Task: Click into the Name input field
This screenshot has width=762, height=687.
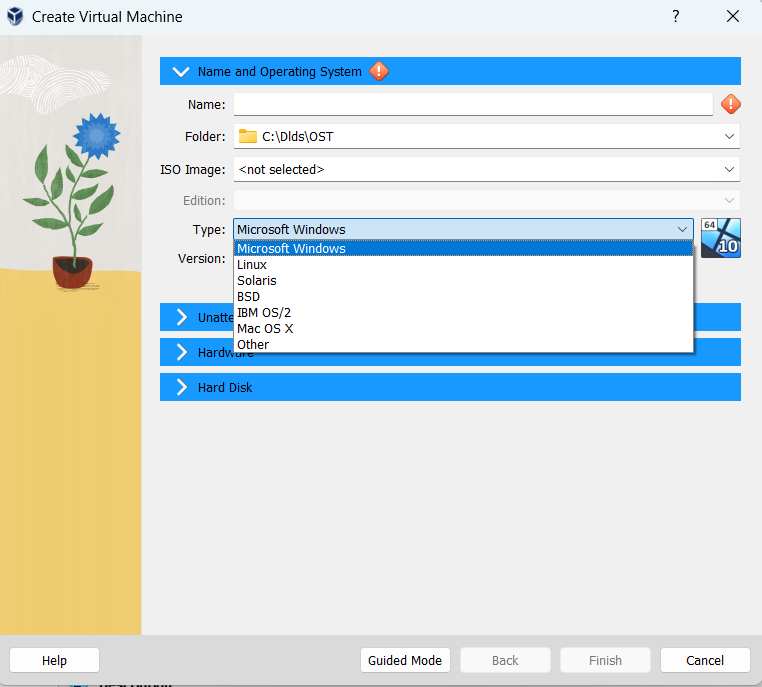Action: tap(473, 104)
